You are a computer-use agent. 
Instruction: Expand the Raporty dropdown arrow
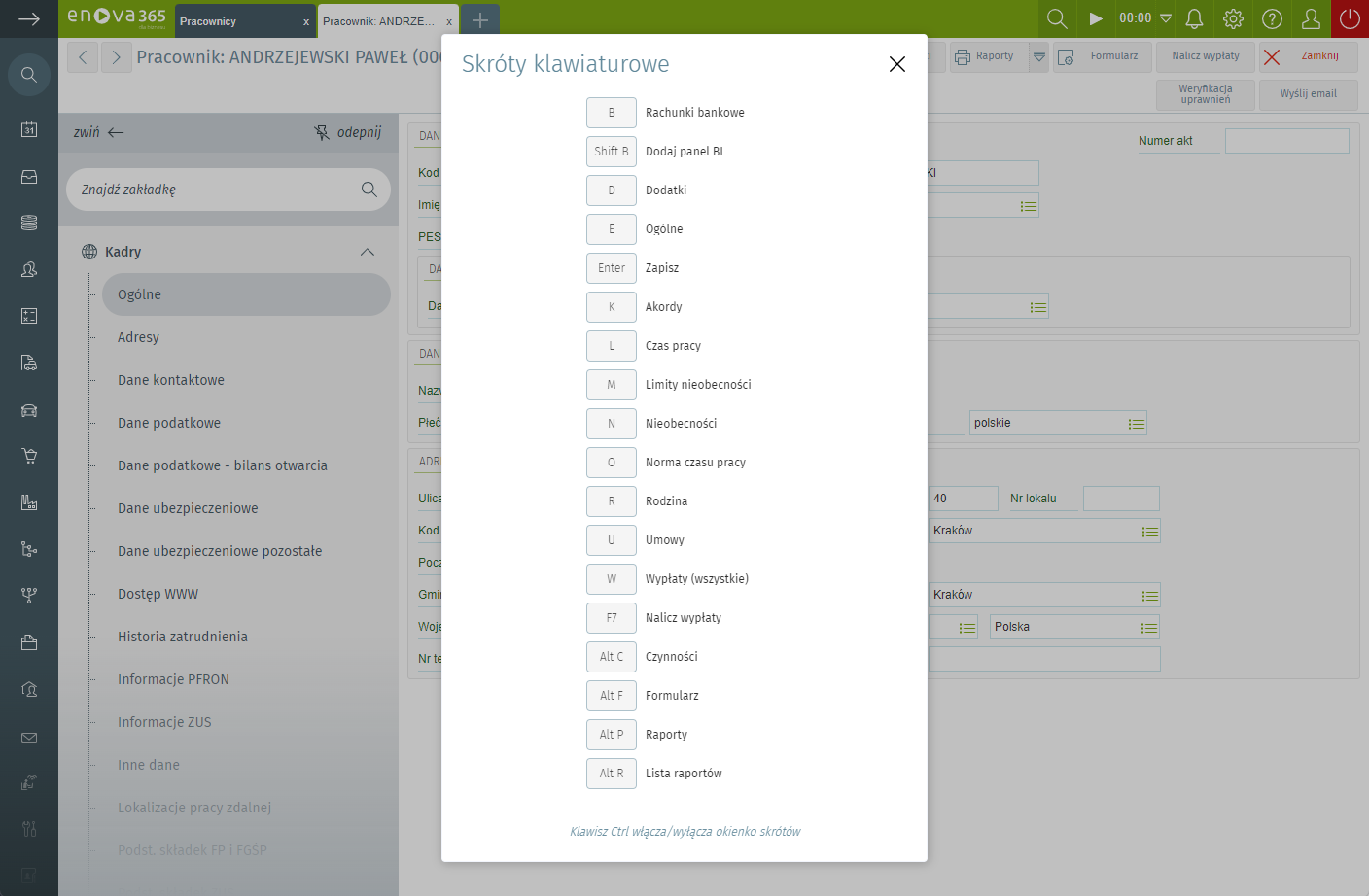1039,57
